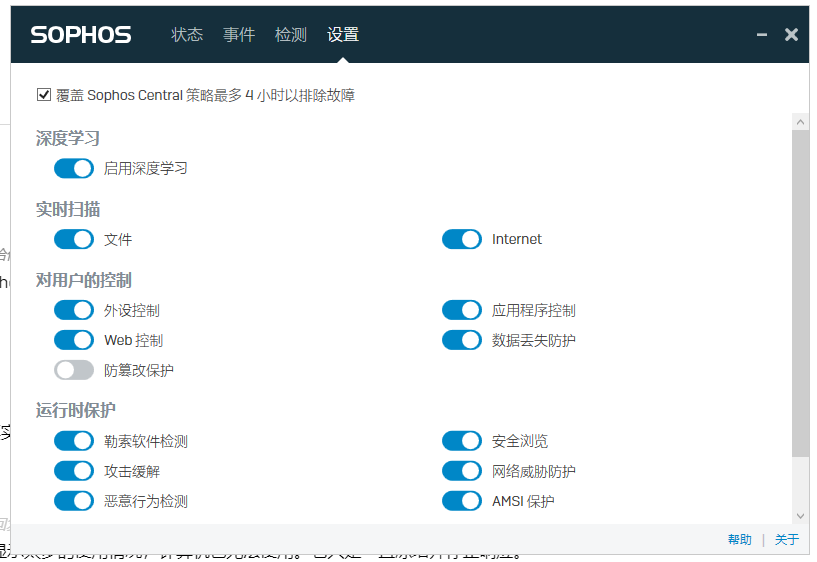
Task: Click the 运行时保护 section heading
Action: (76, 410)
